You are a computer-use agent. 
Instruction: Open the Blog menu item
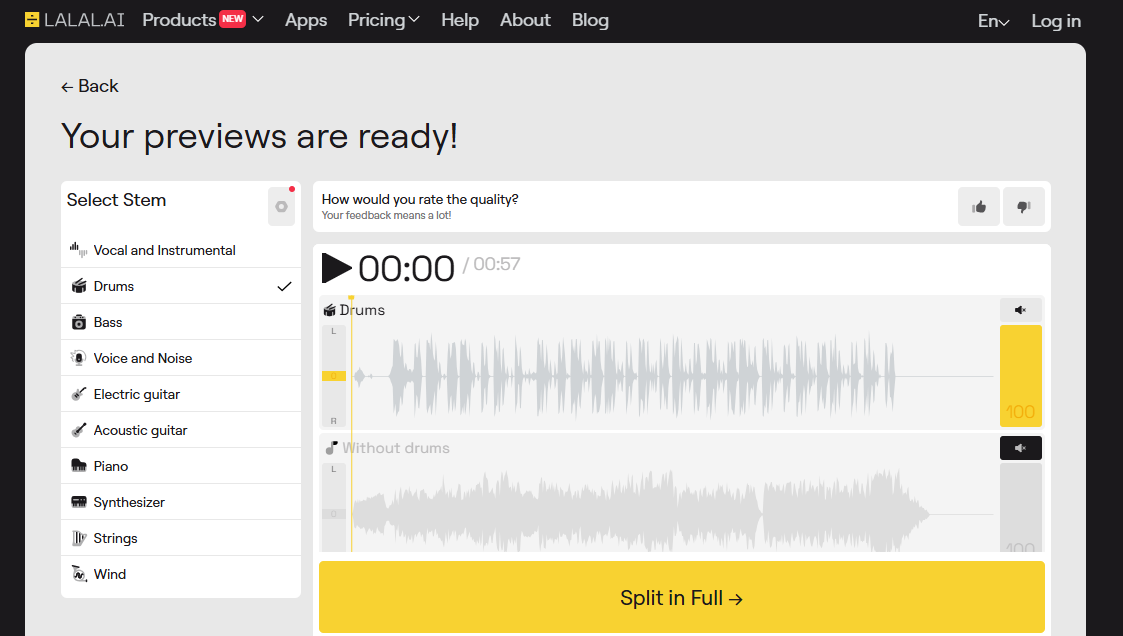tap(590, 20)
